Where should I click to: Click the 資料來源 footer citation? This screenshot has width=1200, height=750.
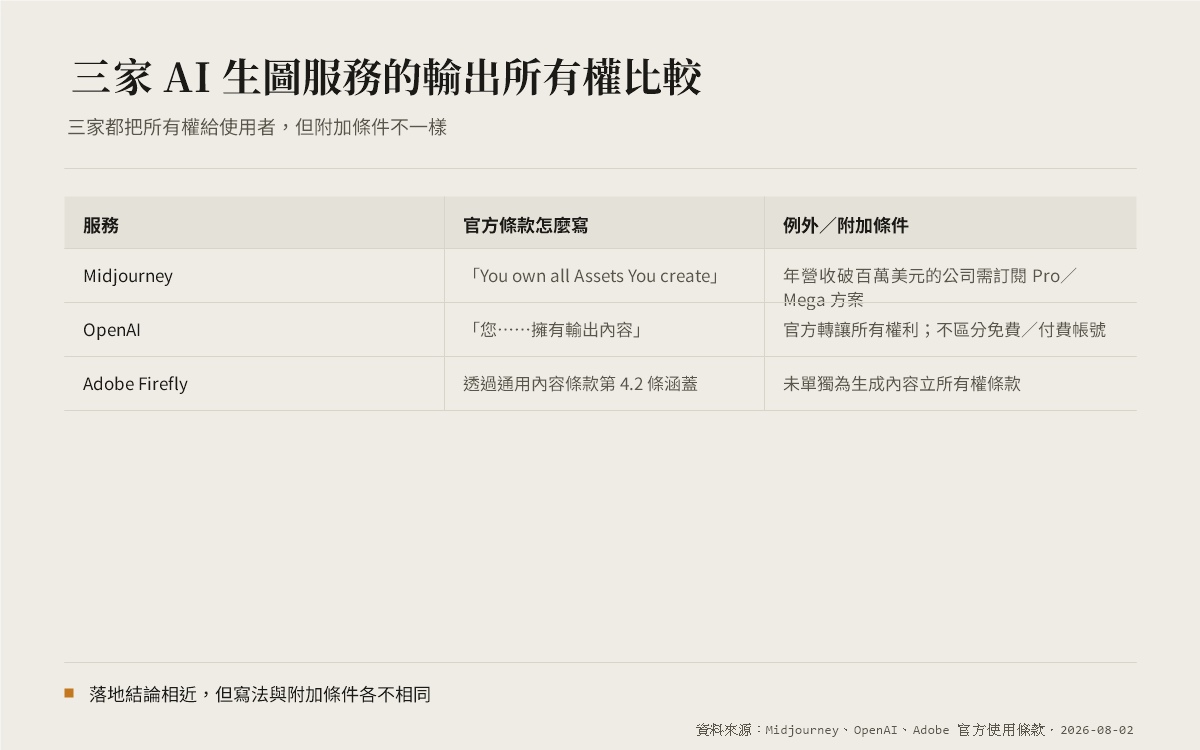point(915,730)
